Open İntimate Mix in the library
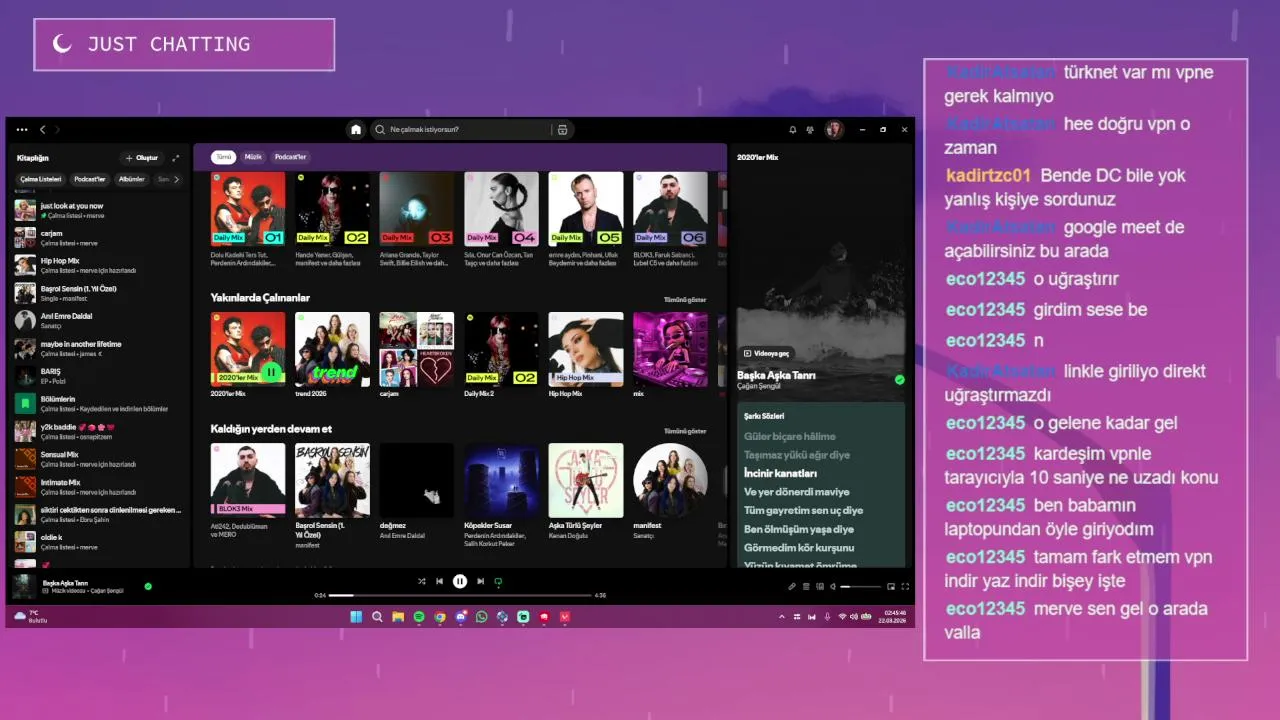 pos(98,486)
